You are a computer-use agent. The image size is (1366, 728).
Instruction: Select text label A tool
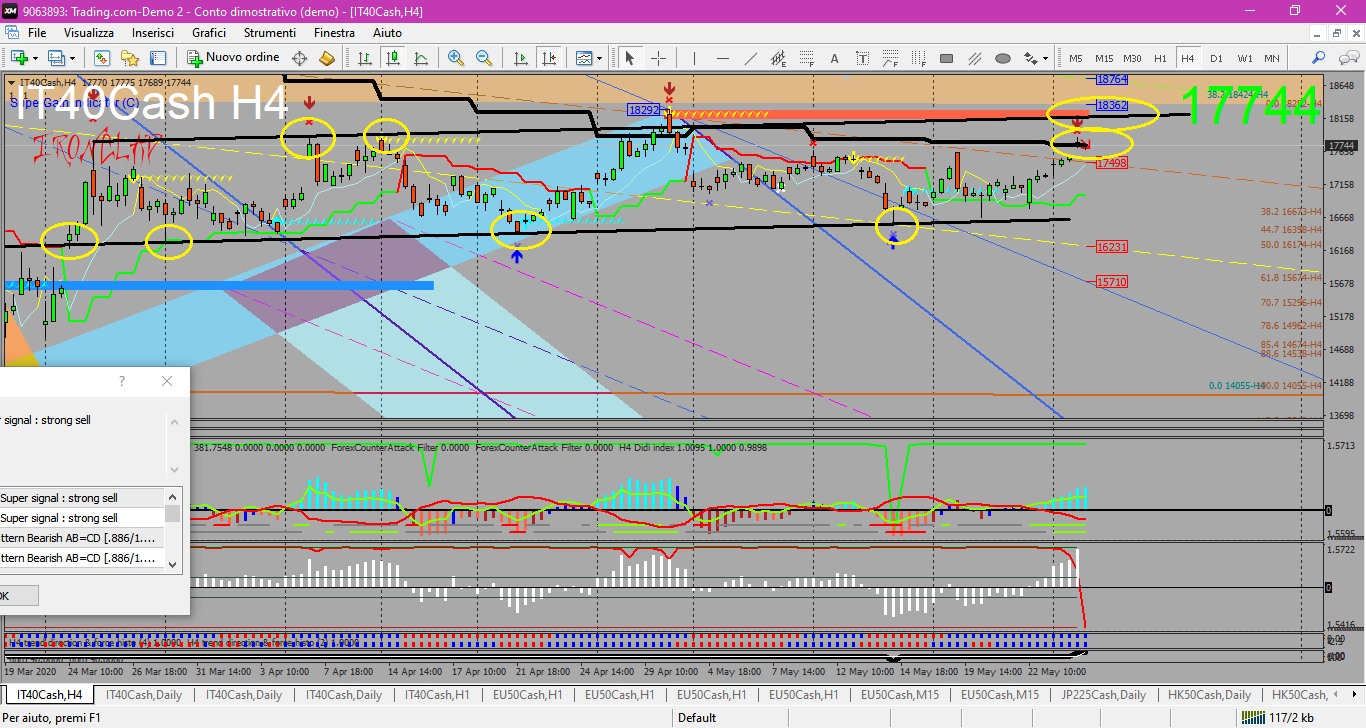(x=834, y=58)
